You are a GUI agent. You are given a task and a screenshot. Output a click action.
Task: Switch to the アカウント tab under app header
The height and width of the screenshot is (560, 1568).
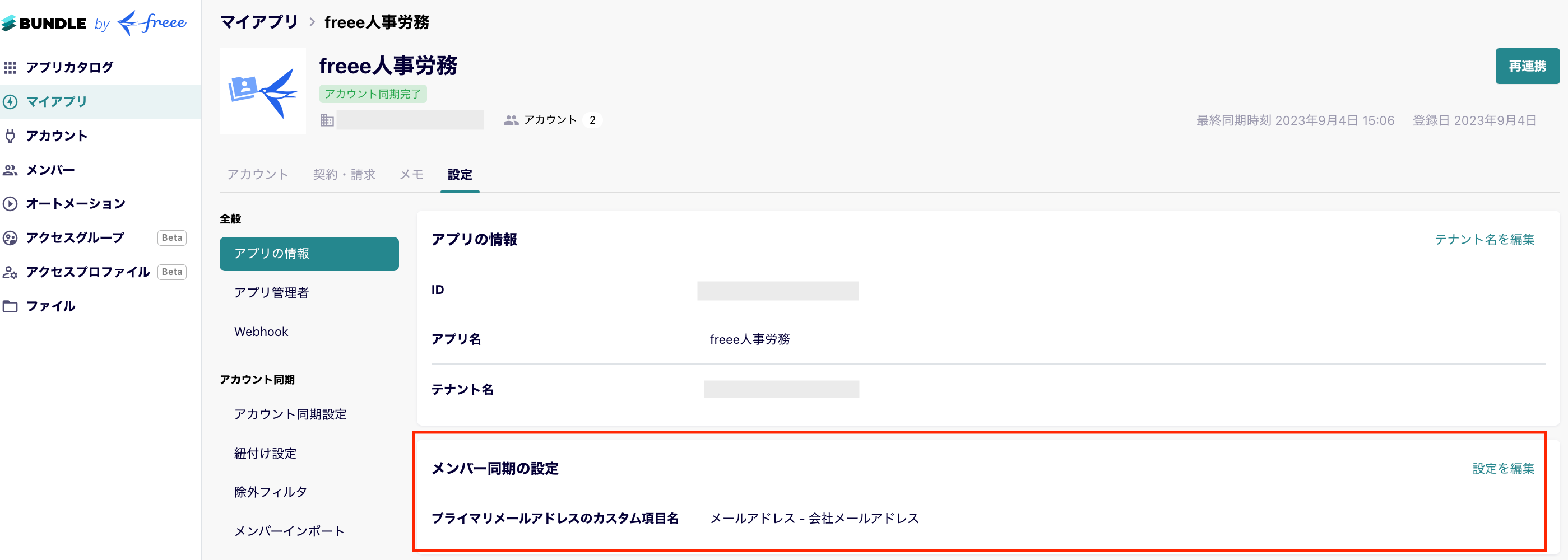coord(257,175)
